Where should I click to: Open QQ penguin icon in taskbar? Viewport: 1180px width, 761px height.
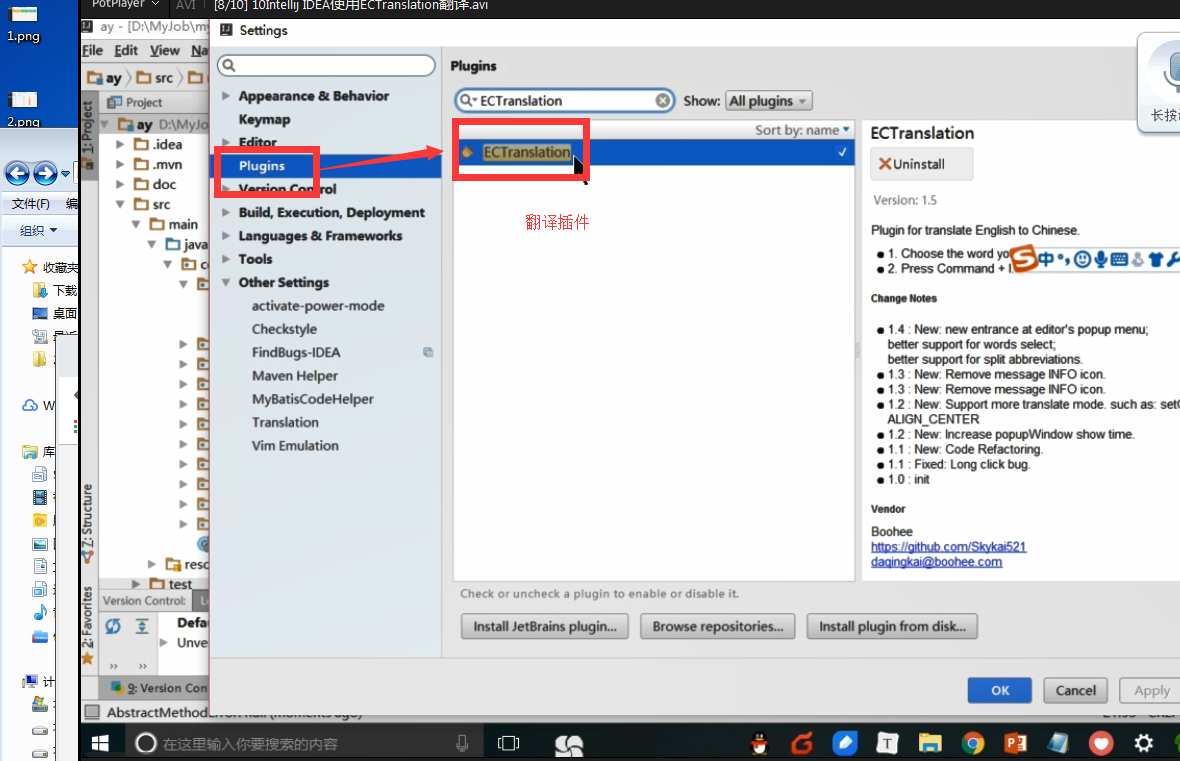coord(759,744)
